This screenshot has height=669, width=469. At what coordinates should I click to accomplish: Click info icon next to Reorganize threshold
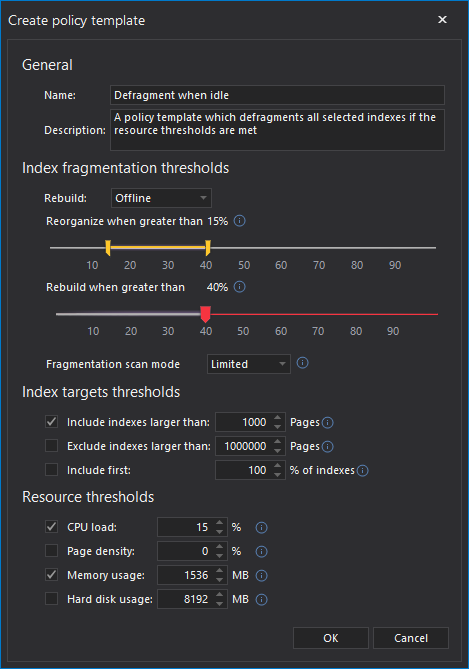239,221
